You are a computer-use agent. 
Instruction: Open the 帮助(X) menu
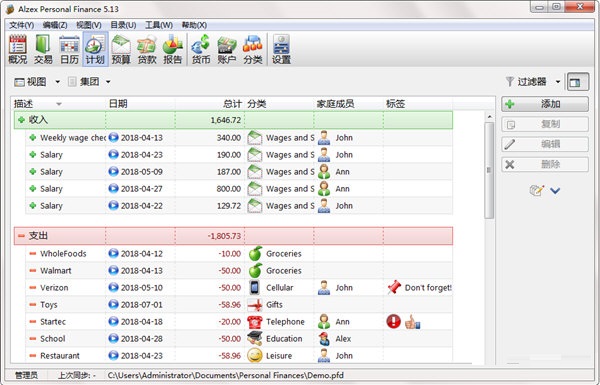[194, 25]
